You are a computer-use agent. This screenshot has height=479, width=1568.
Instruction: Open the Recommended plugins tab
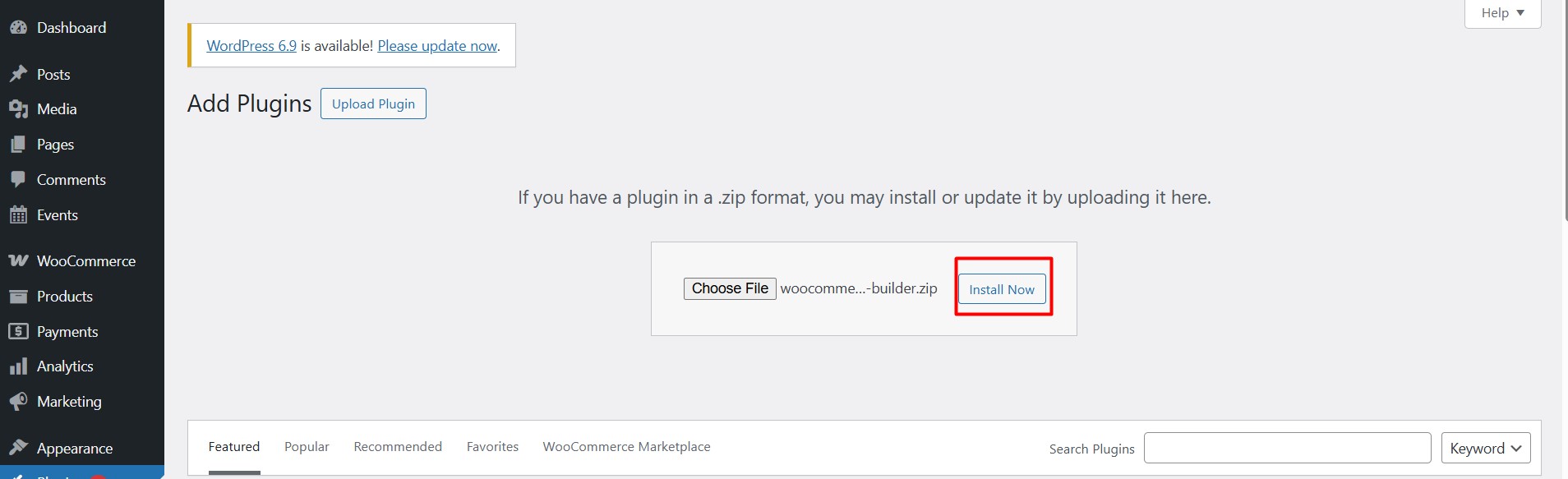(398, 447)
